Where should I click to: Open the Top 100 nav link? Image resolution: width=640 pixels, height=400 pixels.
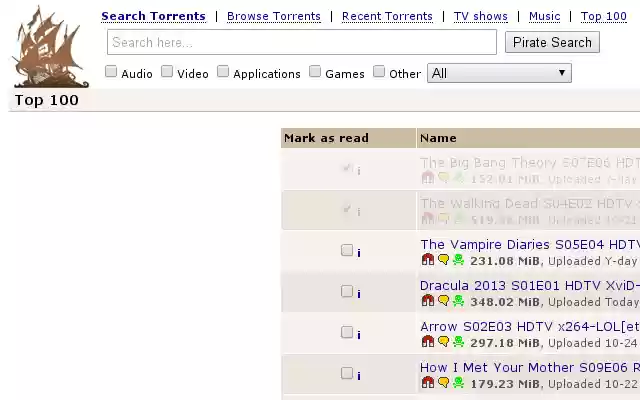tap(604, 16)
